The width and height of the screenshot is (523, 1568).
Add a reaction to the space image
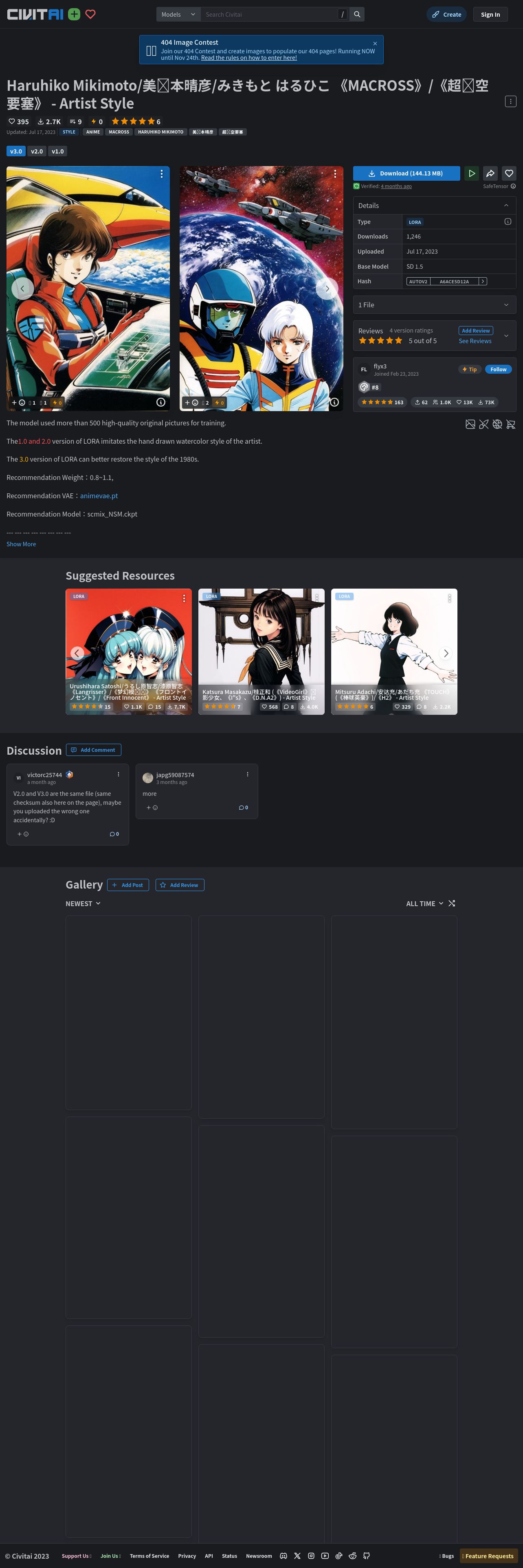(191, 402)
